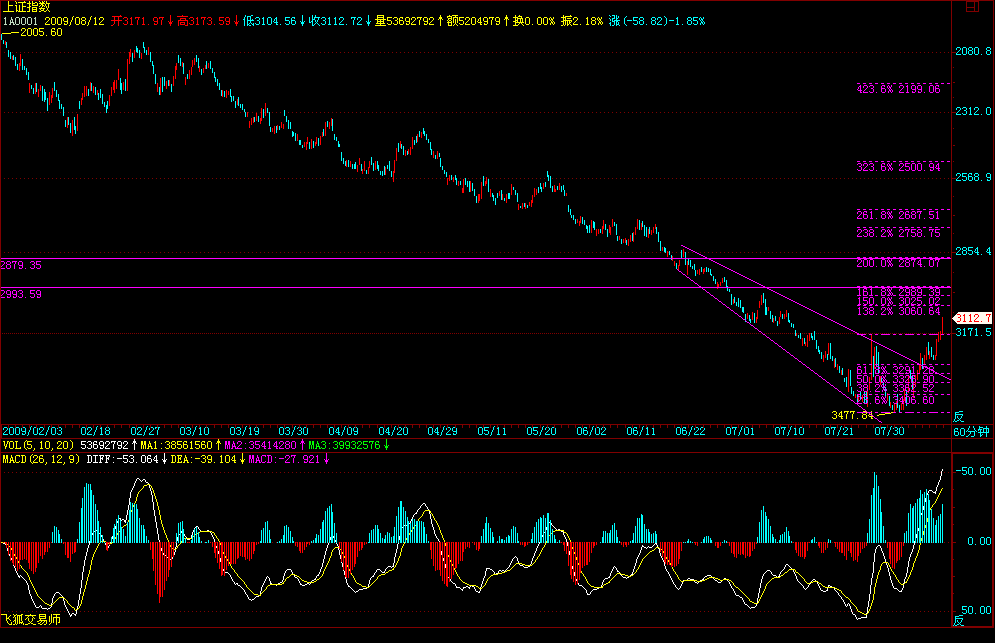Toggle the 反 marker on the MACD panel
The image size is (995, 643).
pyautogui.click(x=958, y=621)
